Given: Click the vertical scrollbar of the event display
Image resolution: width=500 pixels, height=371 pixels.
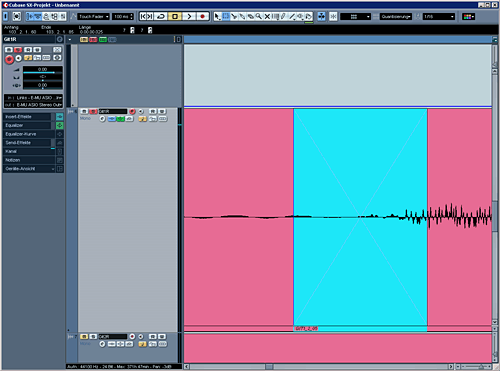Looking at the screenshot, I should pyautogui.click(x=495, y=197).
